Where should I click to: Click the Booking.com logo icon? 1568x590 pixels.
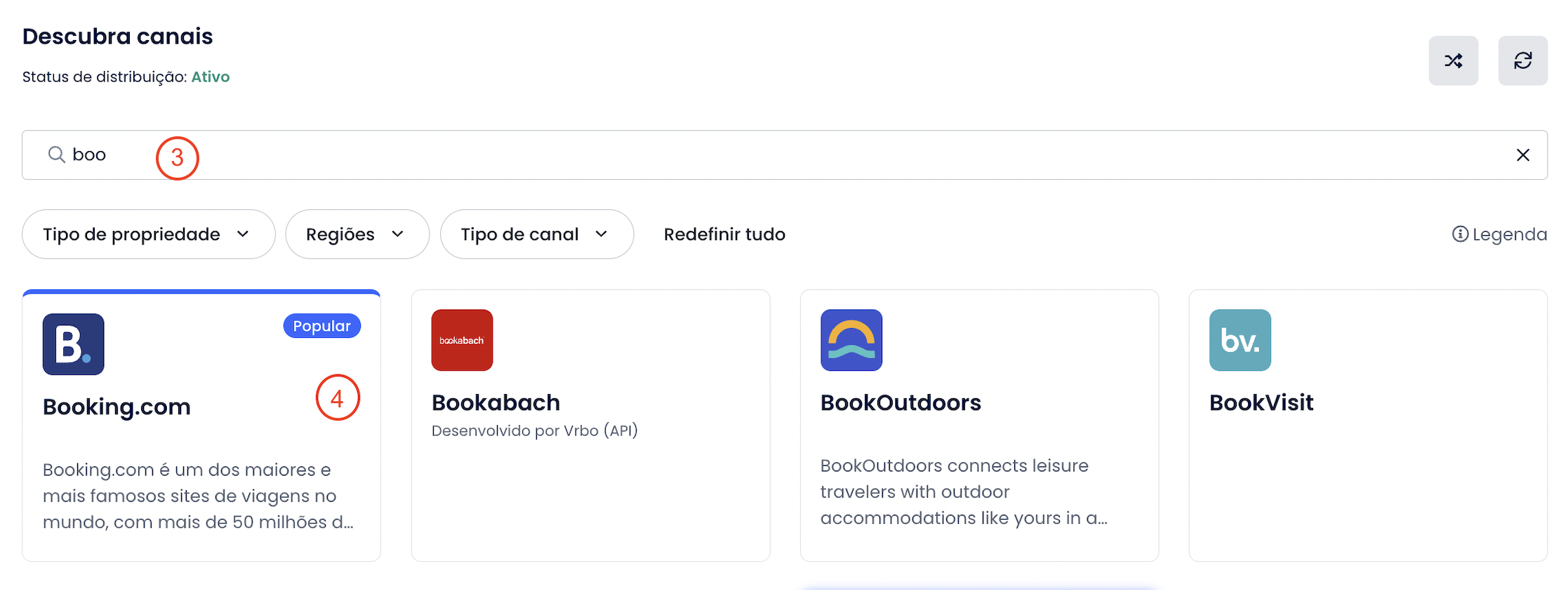(74, 344)
